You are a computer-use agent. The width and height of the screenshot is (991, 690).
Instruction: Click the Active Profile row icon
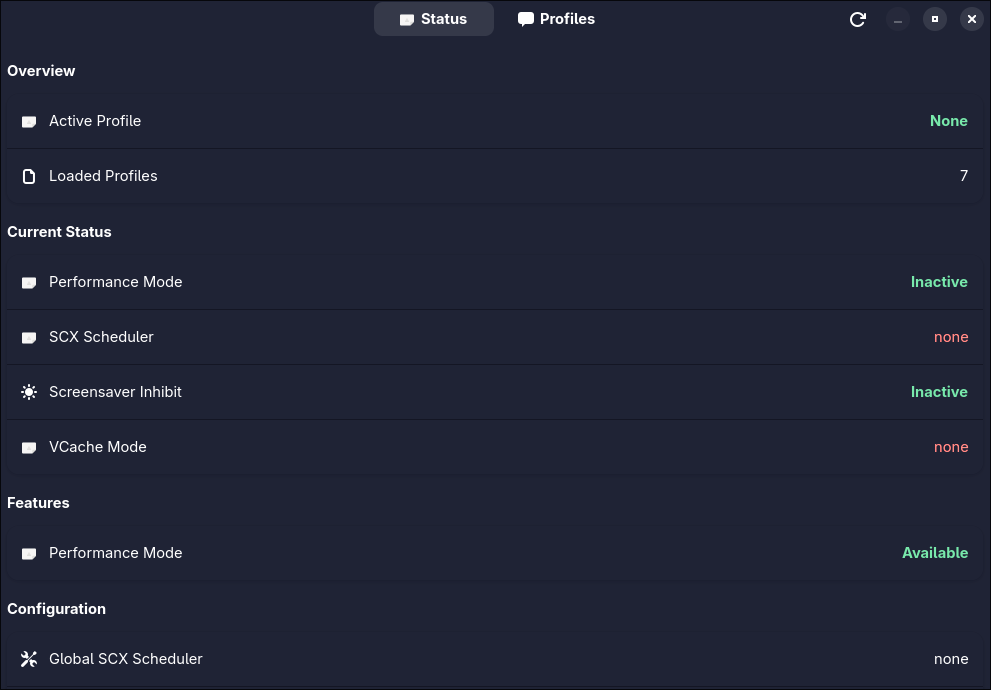[x=29, y=122]
